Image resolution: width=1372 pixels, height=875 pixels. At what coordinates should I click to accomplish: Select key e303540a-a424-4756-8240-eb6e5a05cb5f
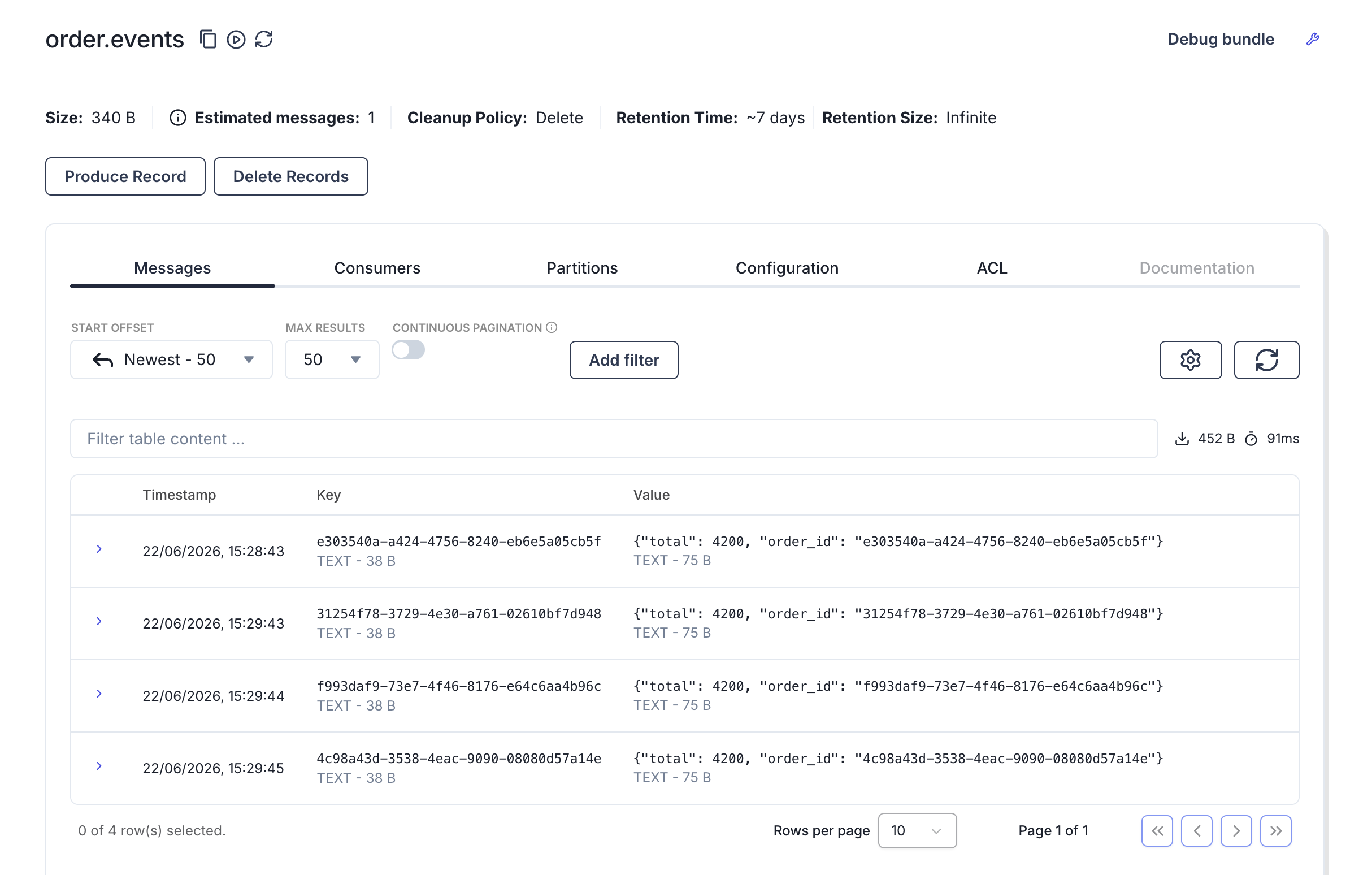[x=459, y=542]
